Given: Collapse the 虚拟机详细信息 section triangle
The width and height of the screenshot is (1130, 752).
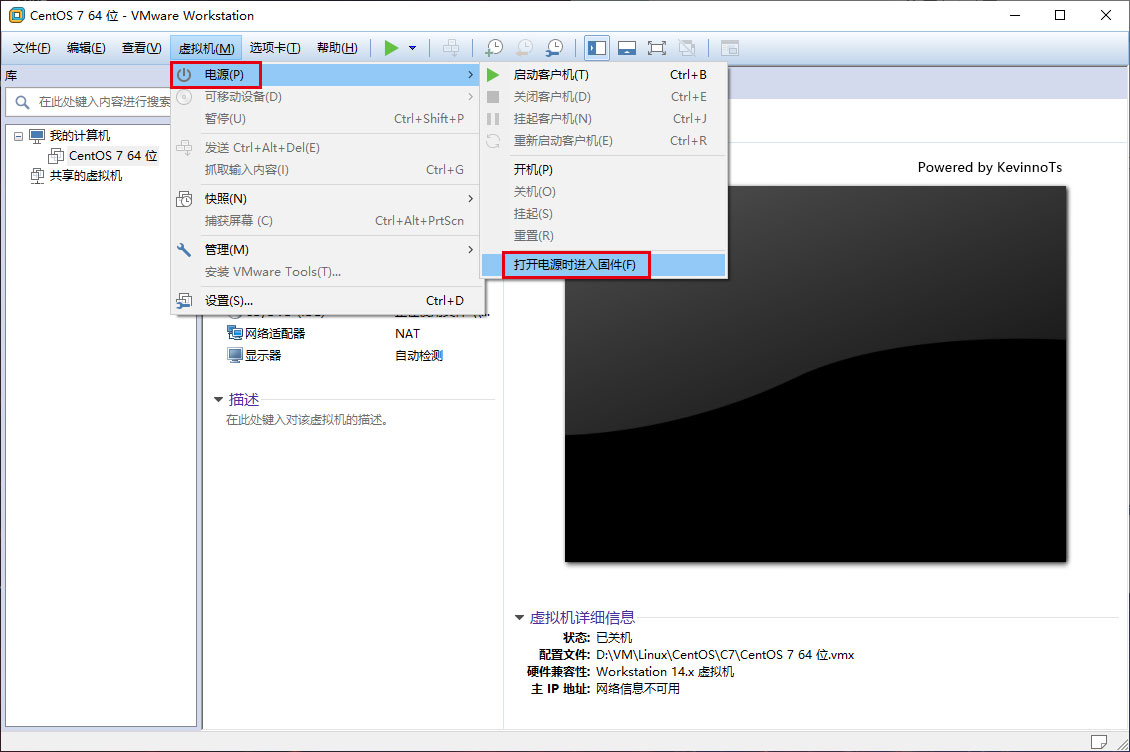Looking at the screenshot, I should [519, 617].
